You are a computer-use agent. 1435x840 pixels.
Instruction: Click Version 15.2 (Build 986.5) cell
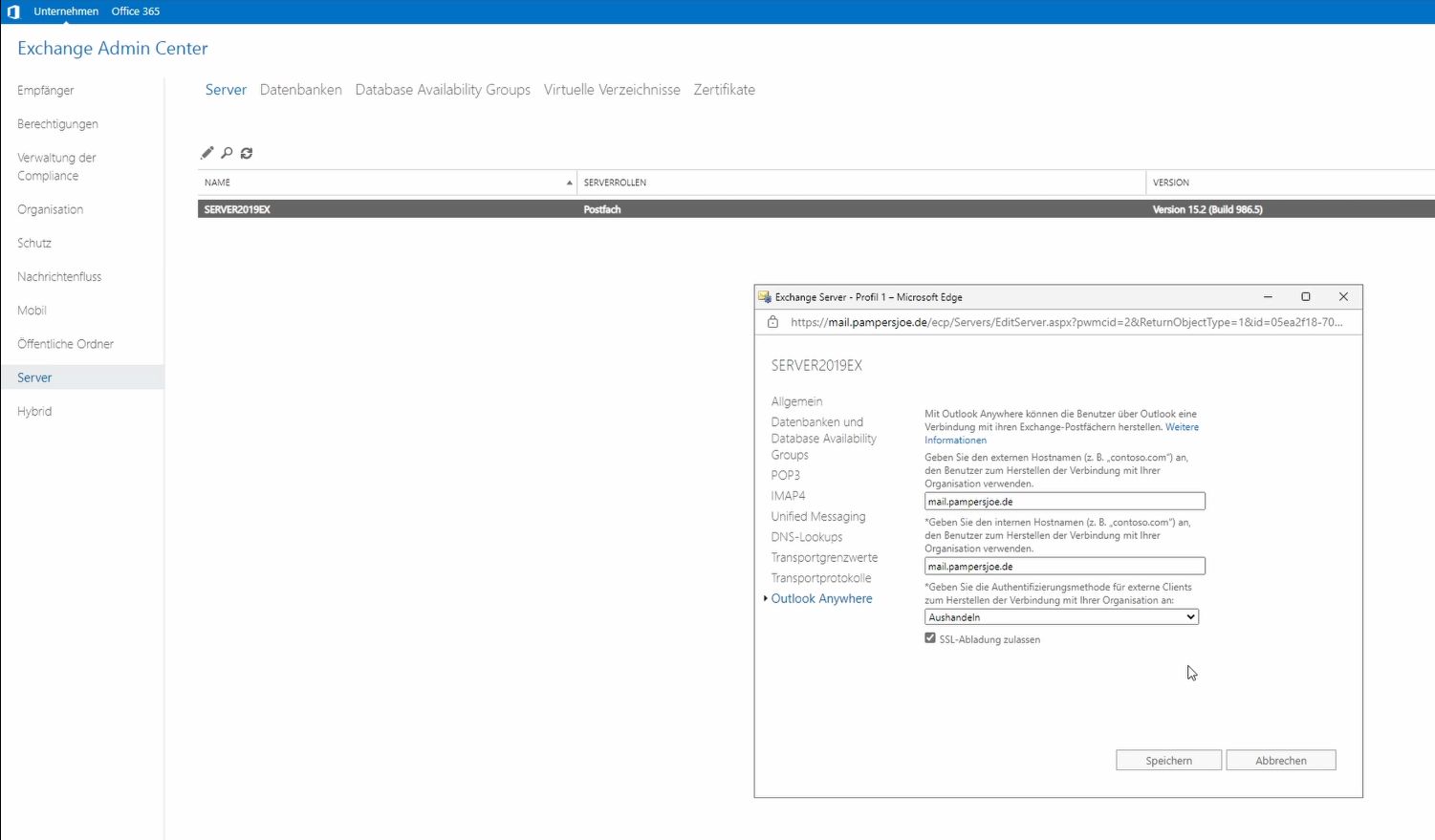tap(1207, 209)
